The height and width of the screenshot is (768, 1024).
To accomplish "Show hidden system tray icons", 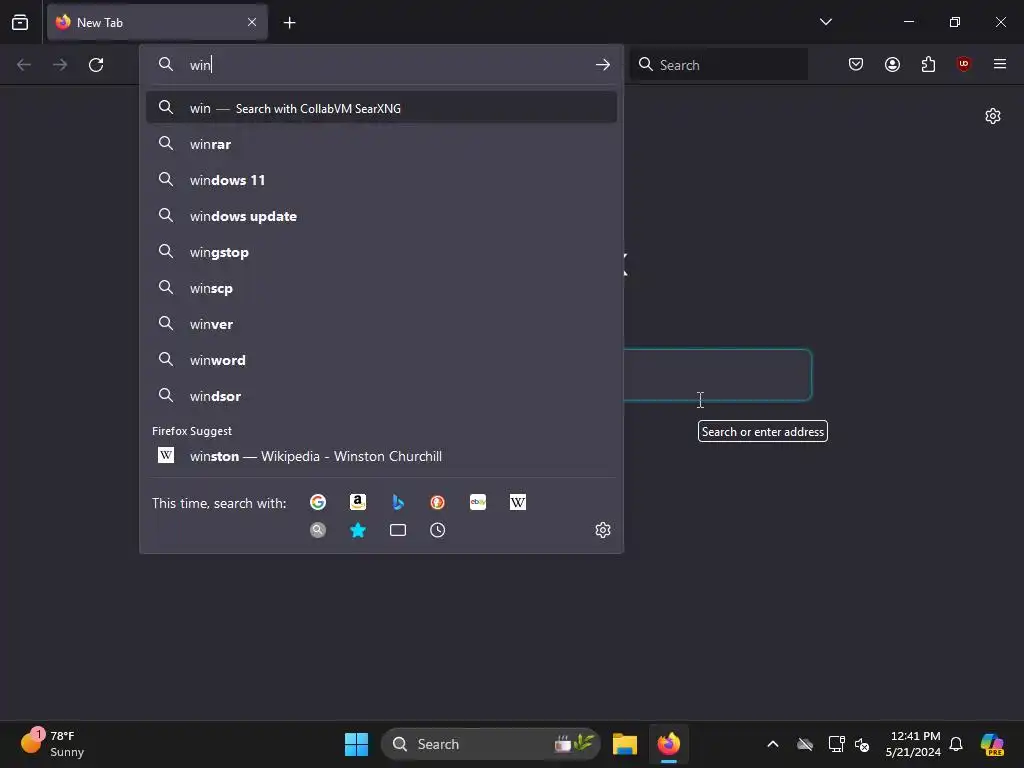I will coord(773,744).
